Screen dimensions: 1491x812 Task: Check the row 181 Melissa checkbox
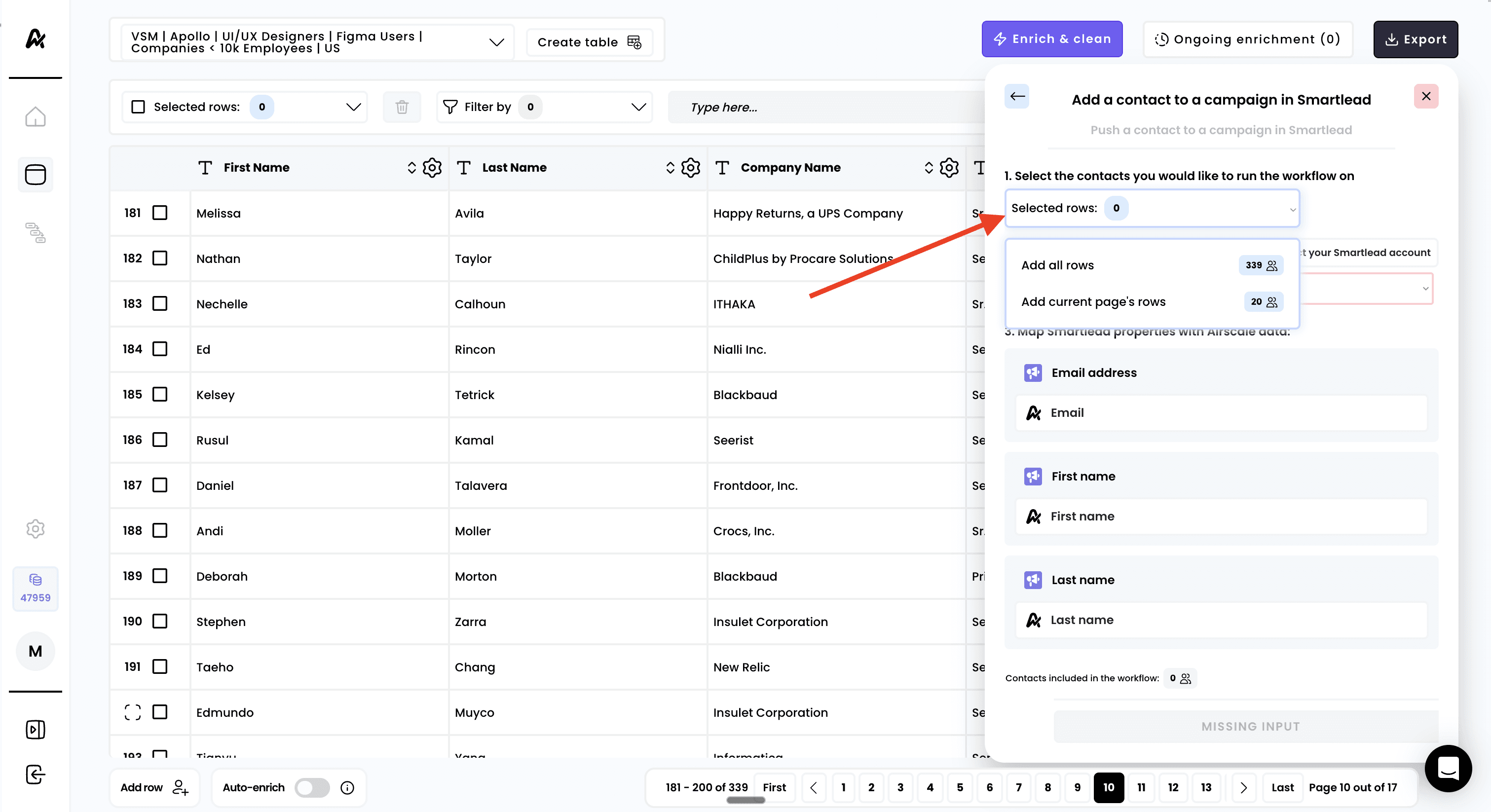pyautogui.click(x=160, y=213)
